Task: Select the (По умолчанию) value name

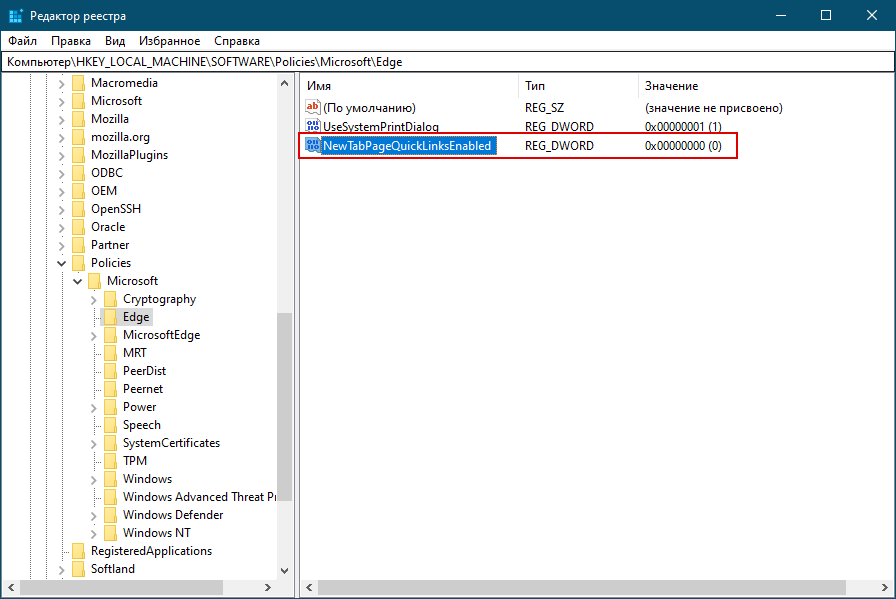Action: (x=369, y=107)
